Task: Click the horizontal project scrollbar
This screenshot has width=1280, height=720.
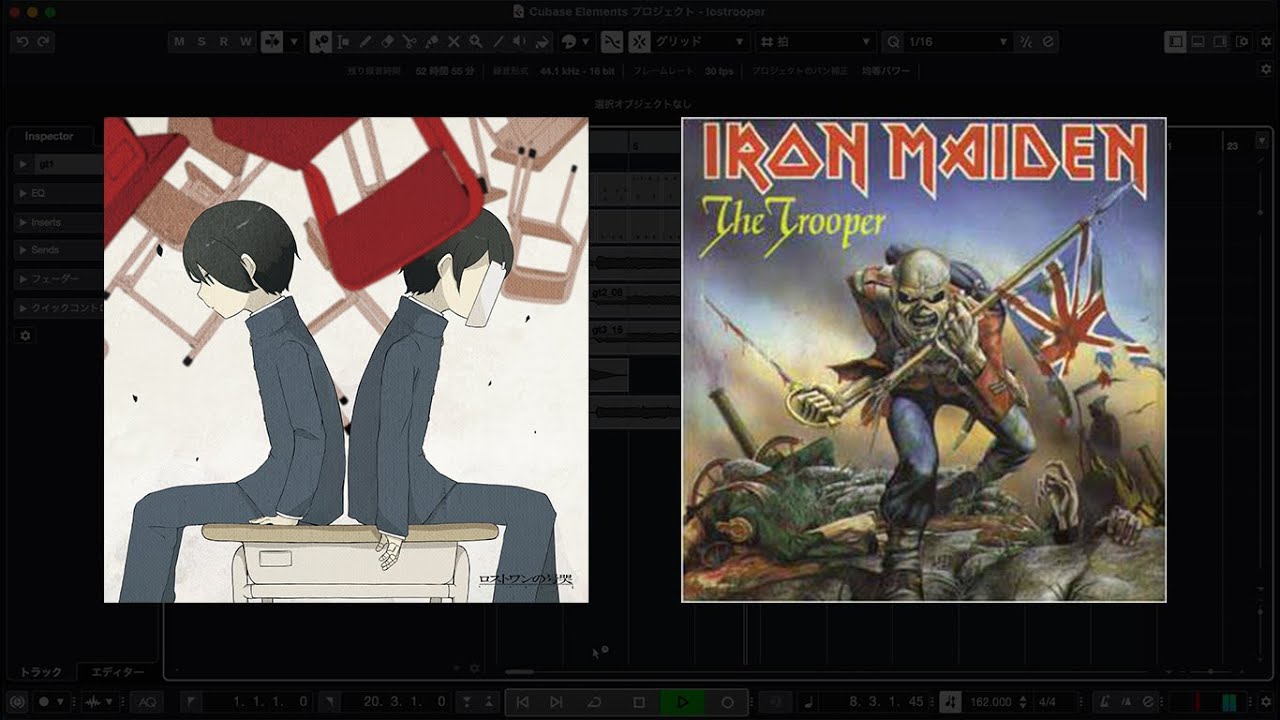Action: (x=519, y=671)
